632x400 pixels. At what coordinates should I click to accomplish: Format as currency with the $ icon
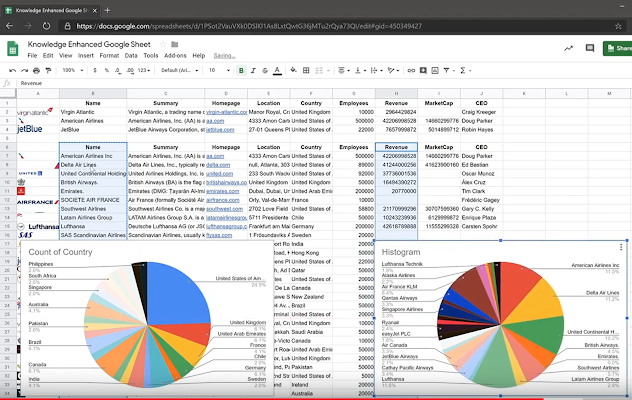[95, 70]
